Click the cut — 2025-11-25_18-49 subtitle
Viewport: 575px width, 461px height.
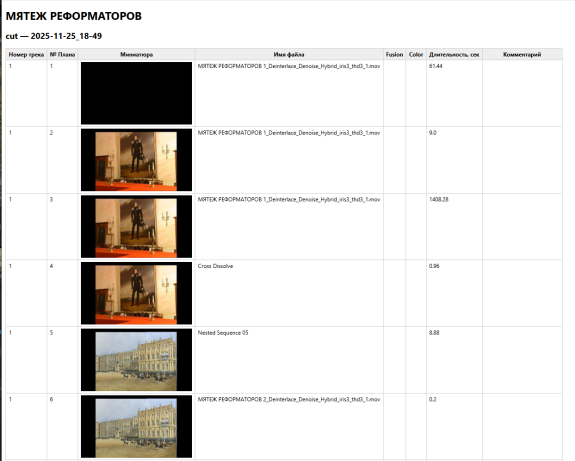(54, 36)
